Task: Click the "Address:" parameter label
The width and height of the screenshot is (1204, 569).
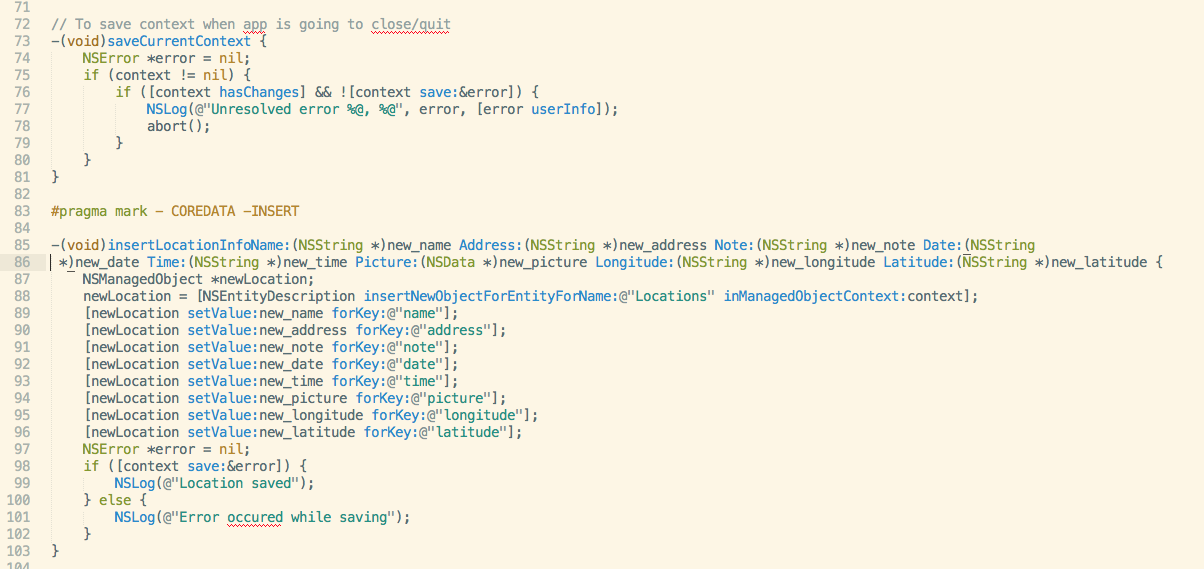Action: pos(491,245)
